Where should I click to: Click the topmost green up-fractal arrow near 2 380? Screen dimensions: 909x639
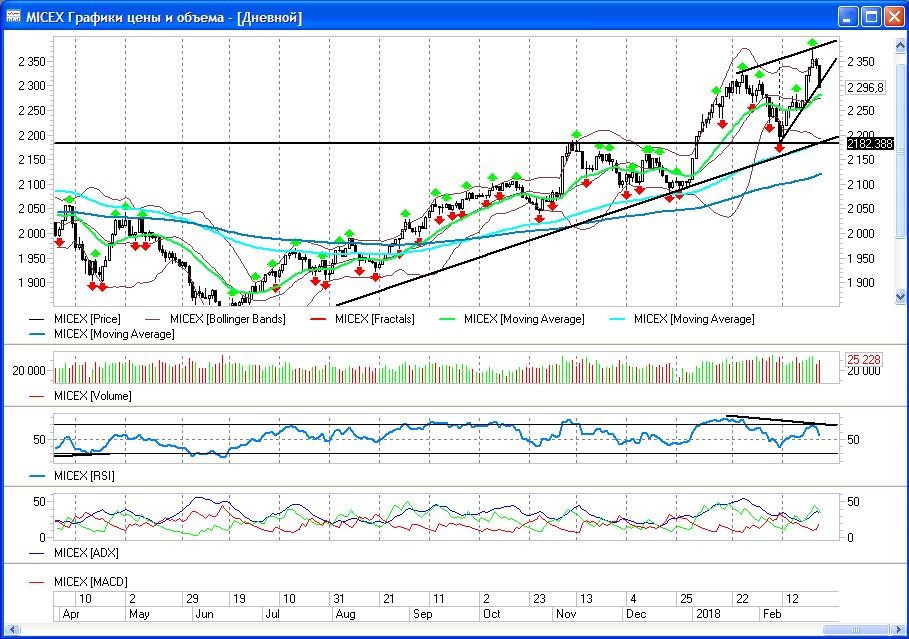coord(813,43)
